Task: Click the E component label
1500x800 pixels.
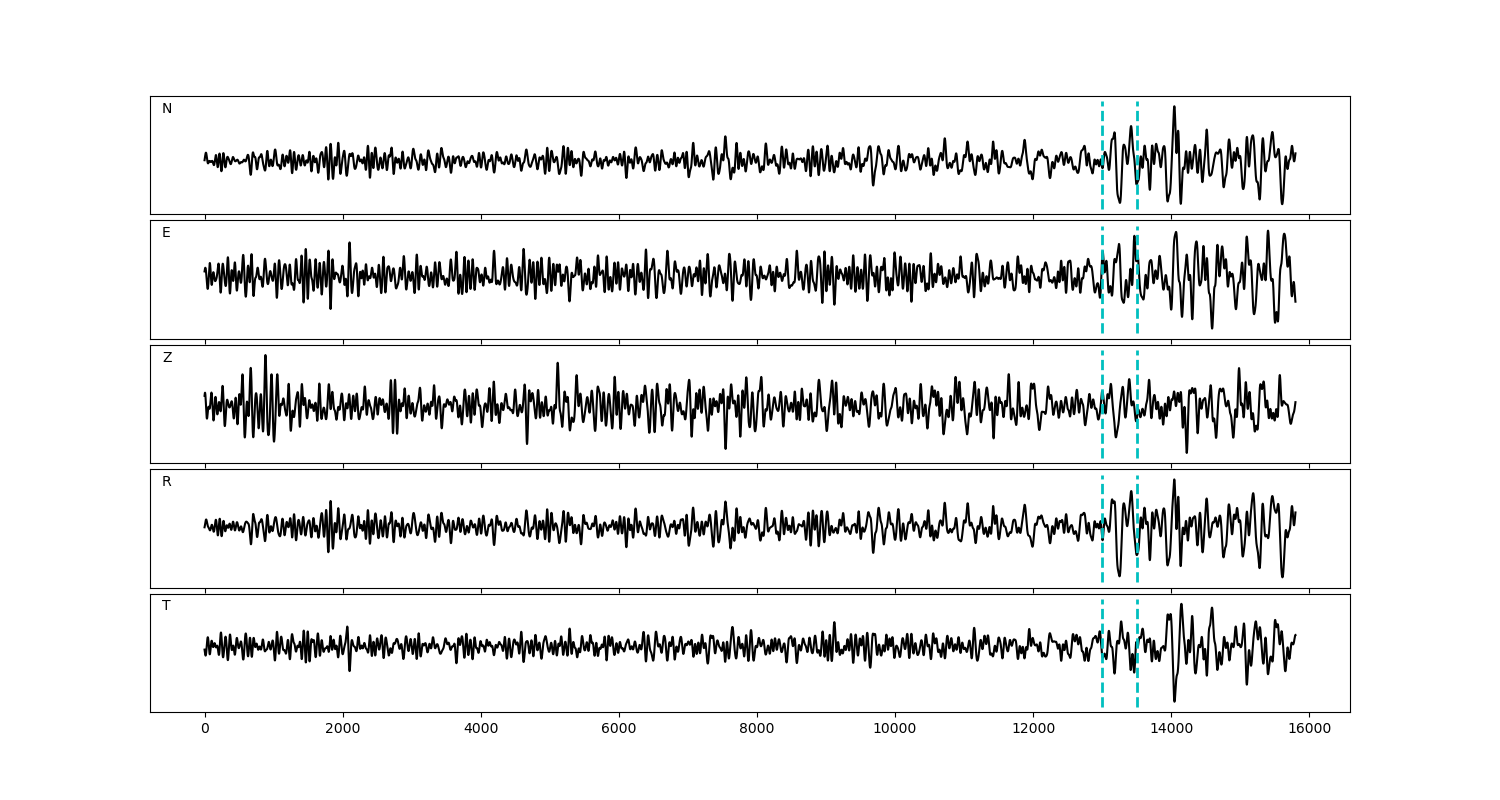Action: pyautogui.click(x=166, y=233)
